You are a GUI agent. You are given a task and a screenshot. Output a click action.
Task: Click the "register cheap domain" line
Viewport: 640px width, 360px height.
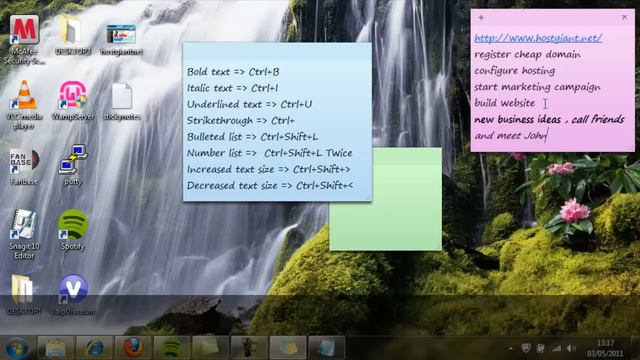pos(527,54)
